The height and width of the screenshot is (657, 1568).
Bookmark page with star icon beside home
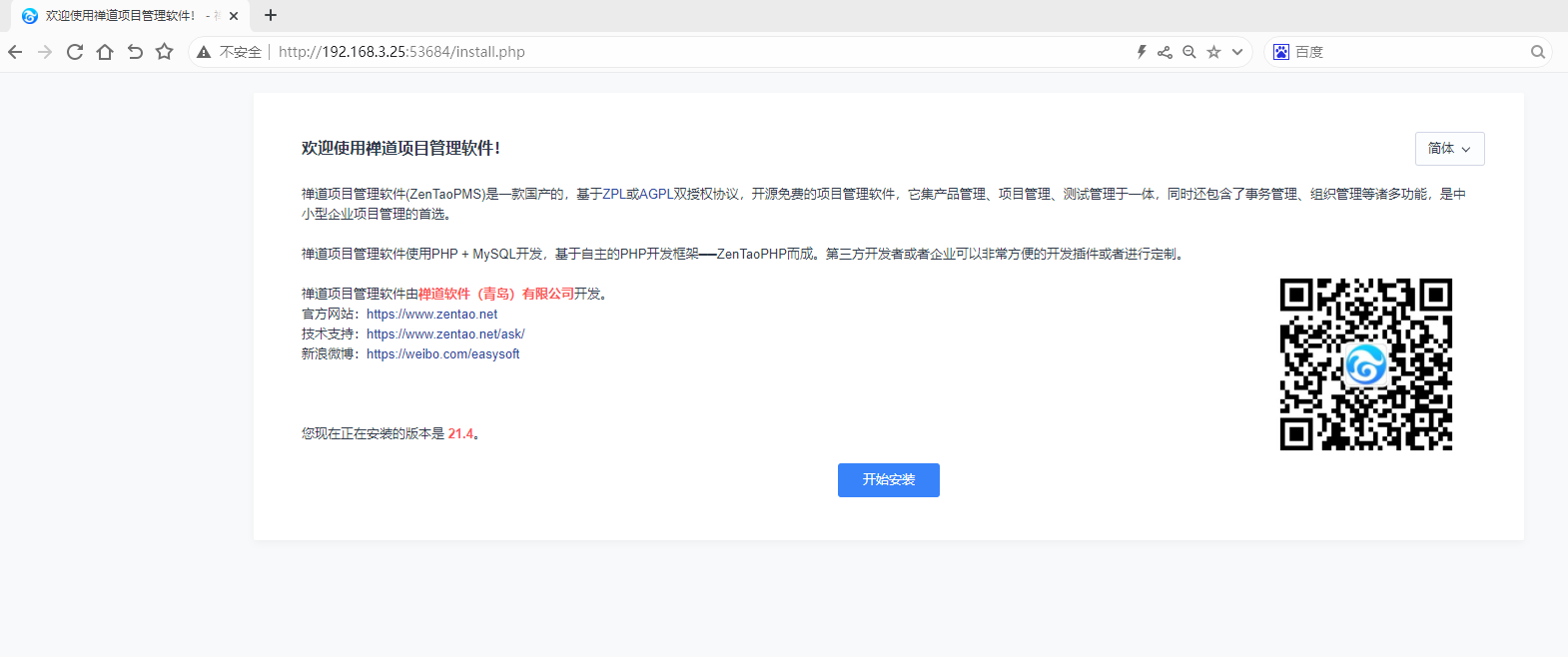click(x=165, y=52)
